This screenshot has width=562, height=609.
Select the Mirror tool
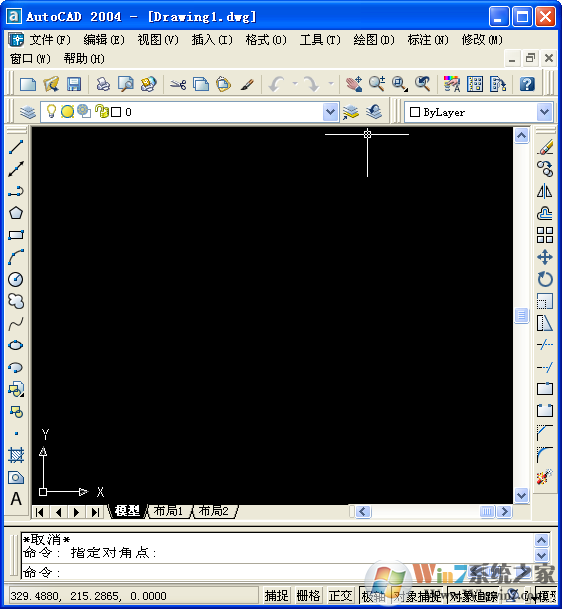[545, 191]
